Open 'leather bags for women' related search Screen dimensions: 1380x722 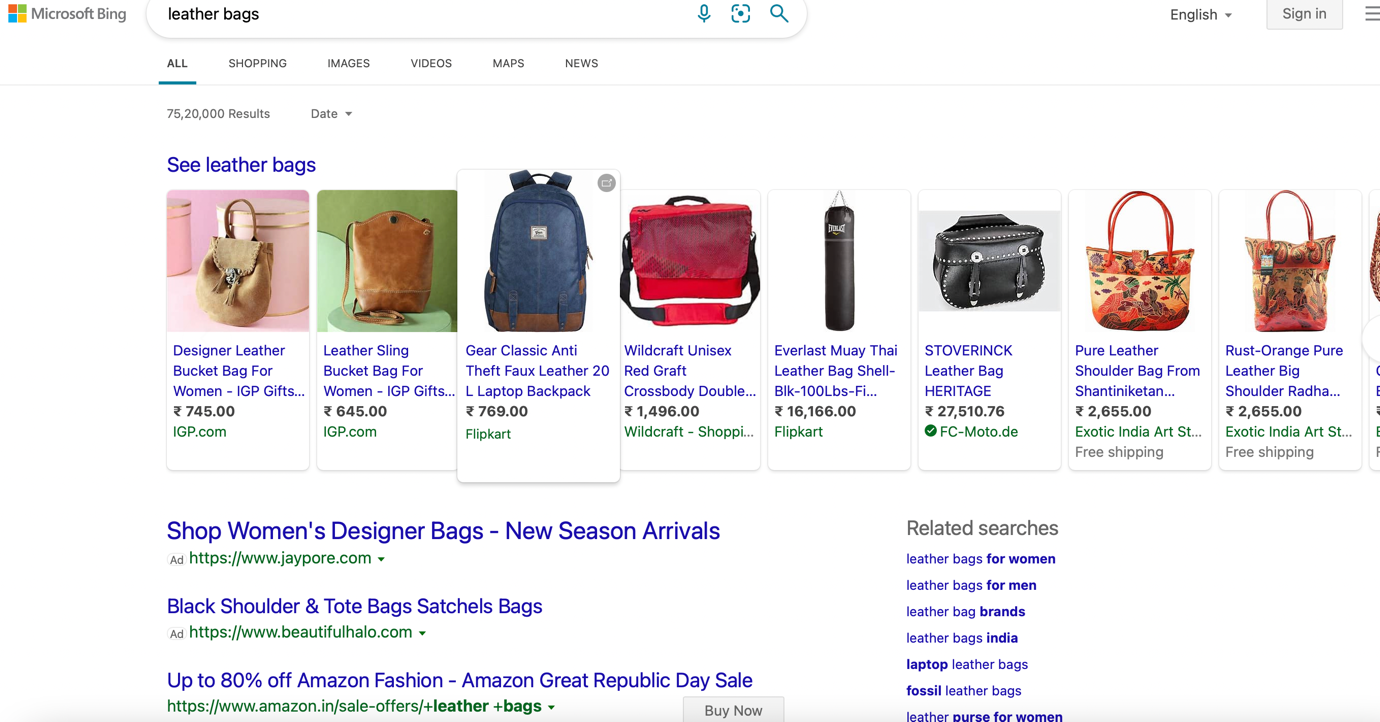click(x=981, y=559)
